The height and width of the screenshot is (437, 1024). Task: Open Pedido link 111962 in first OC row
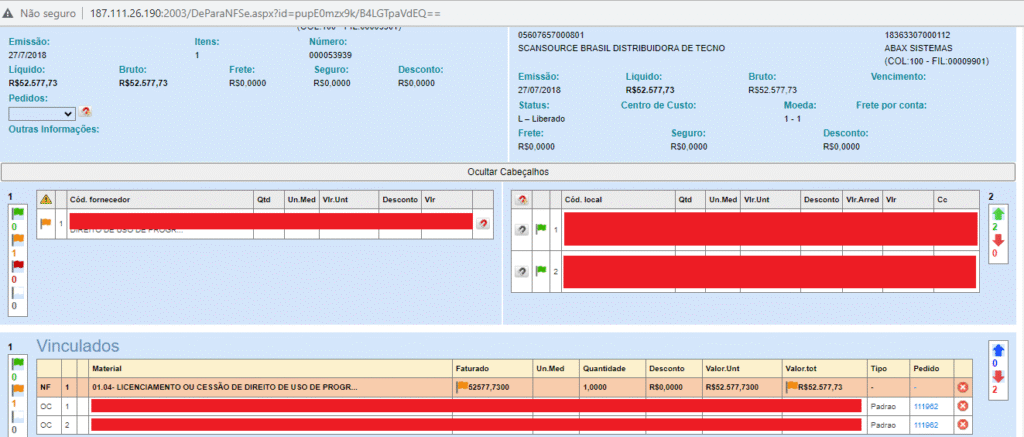(x=925, y=406)
